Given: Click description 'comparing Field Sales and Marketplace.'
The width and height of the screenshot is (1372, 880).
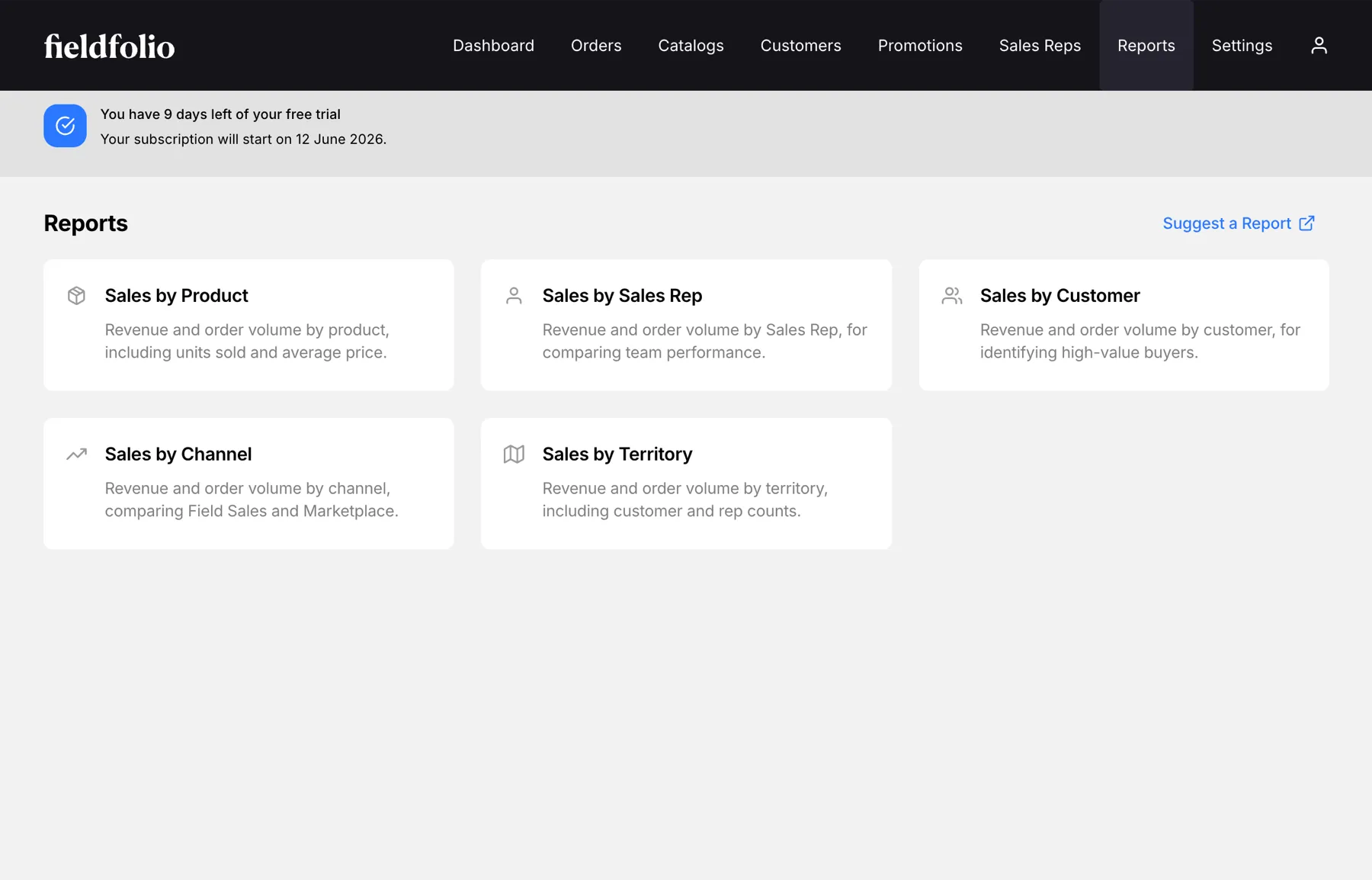Looking at the screenshot, I should coord(252,511).
